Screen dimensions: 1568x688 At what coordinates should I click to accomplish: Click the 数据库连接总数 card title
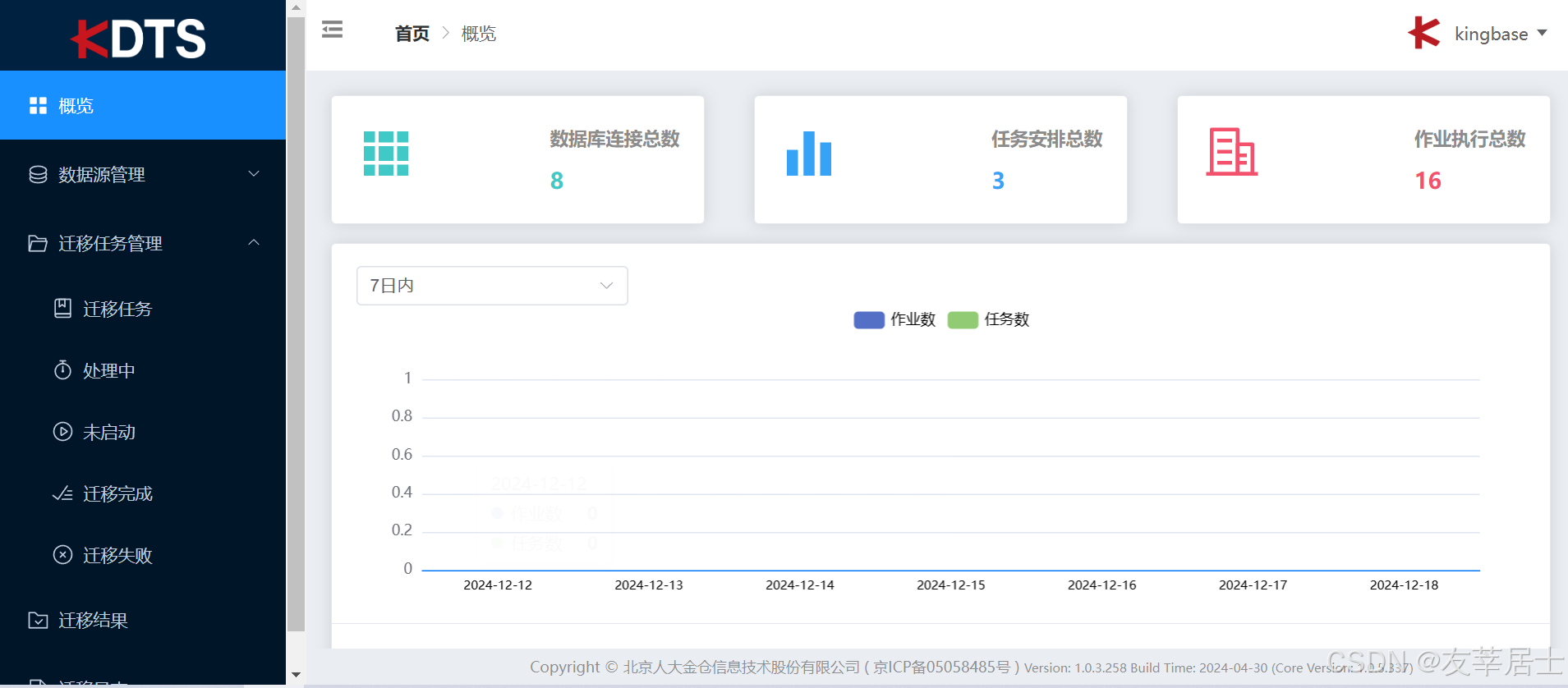coord(614,139)
